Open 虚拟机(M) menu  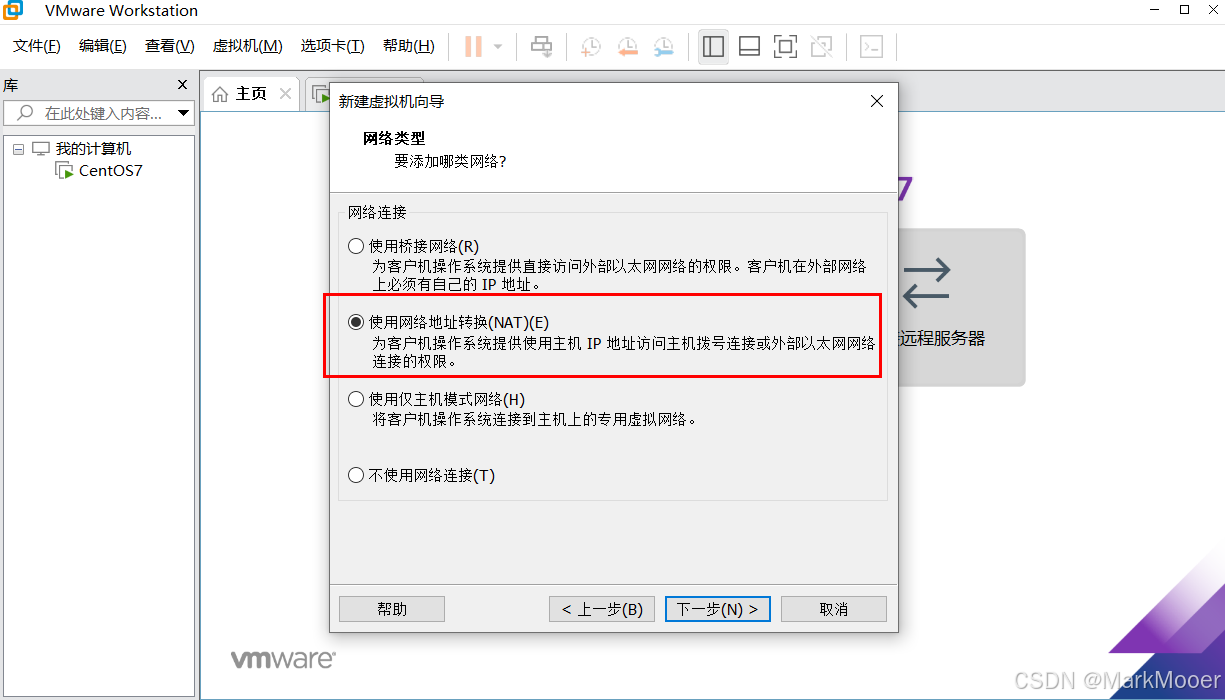[x=247, y=46]
